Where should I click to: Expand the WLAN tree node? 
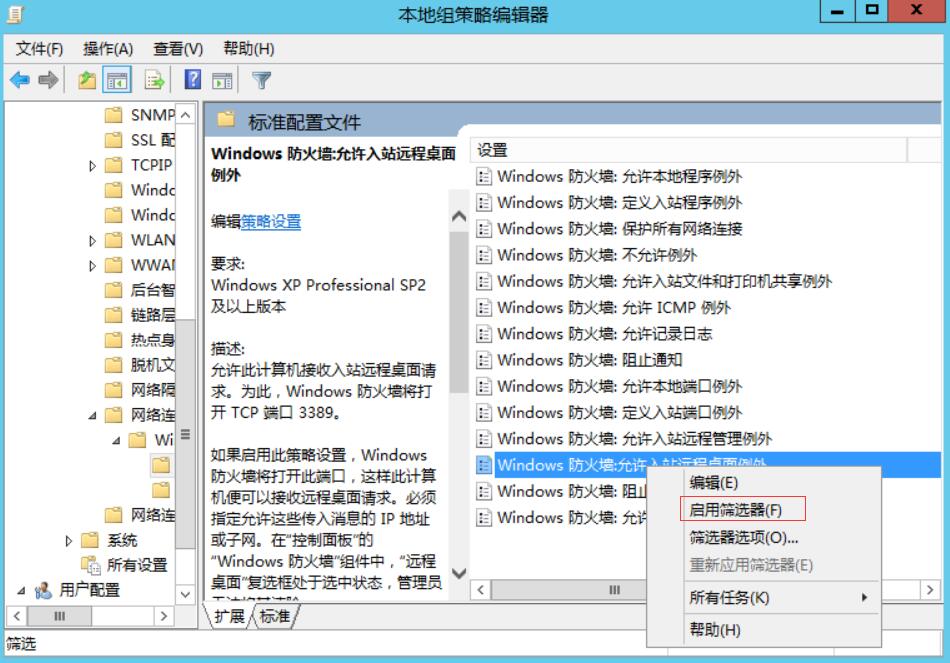click(92, 241)
